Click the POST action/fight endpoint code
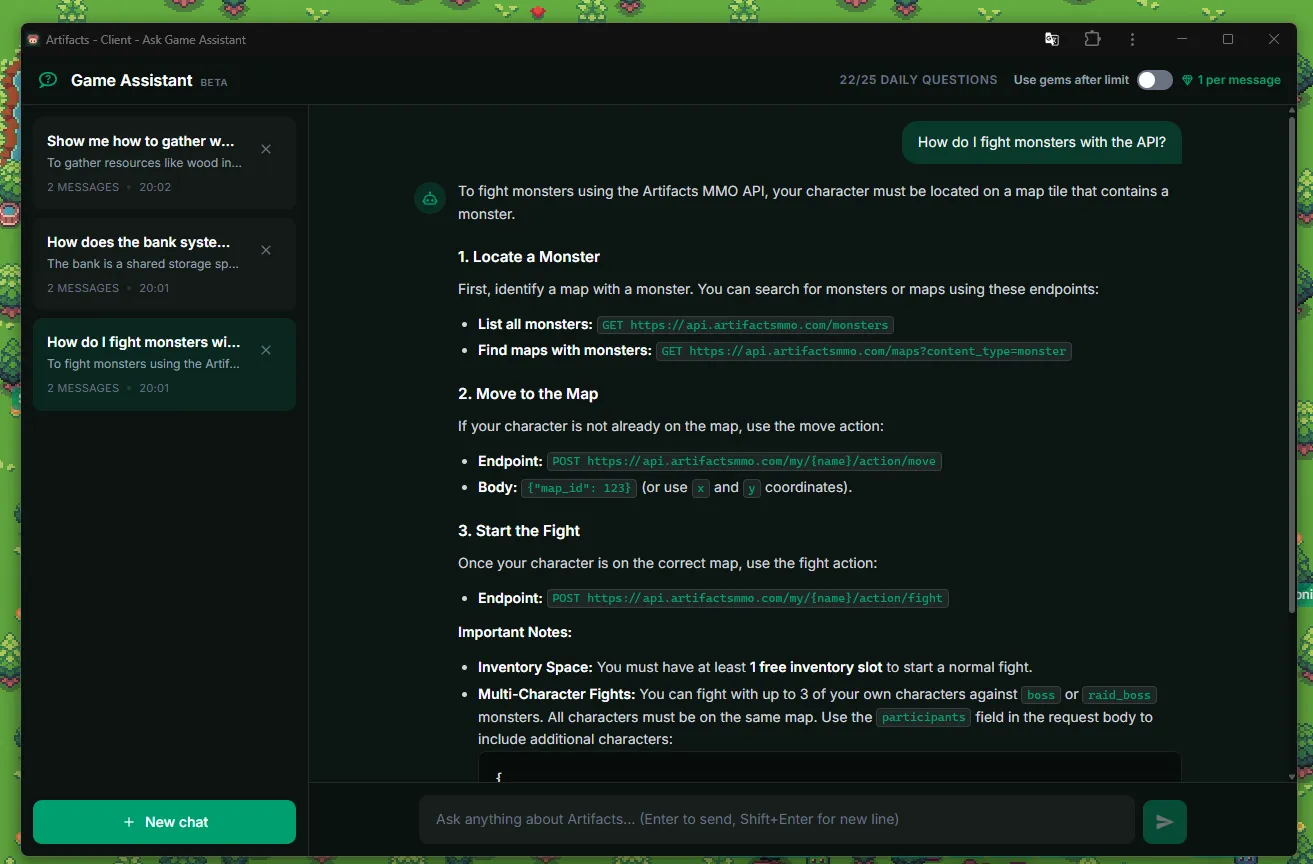1313x864 pixels. (747, 598)
